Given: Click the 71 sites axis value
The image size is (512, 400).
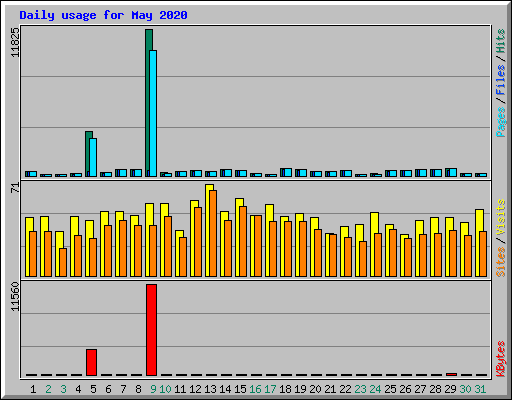Looking at the screenshot, I should pos(15,188).
